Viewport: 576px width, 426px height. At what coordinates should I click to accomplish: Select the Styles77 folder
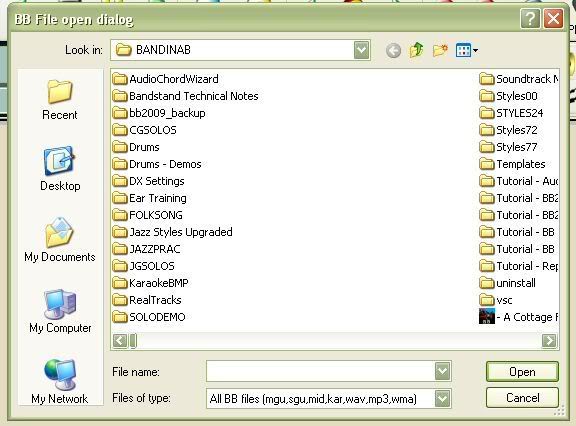click(x=509, y=147)
